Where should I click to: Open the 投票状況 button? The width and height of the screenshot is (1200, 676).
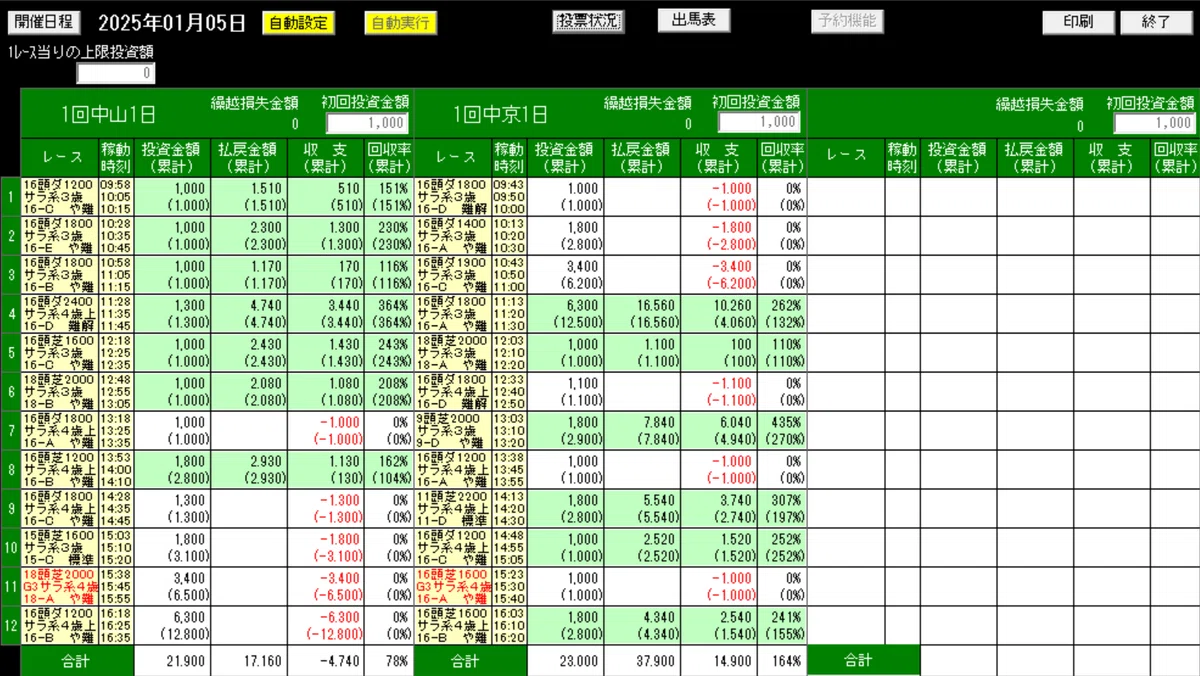click(x=588, y=21)
